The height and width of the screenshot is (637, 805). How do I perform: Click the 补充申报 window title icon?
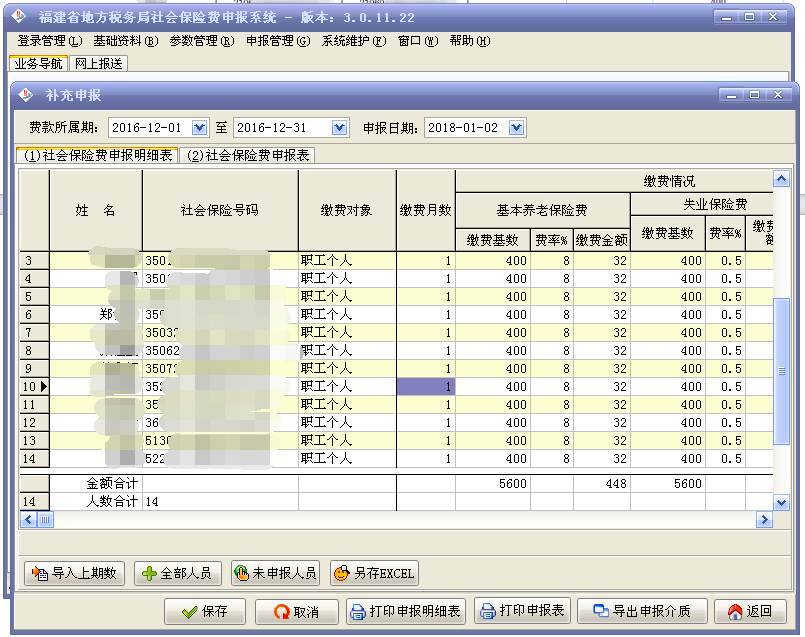pos(25,95)
